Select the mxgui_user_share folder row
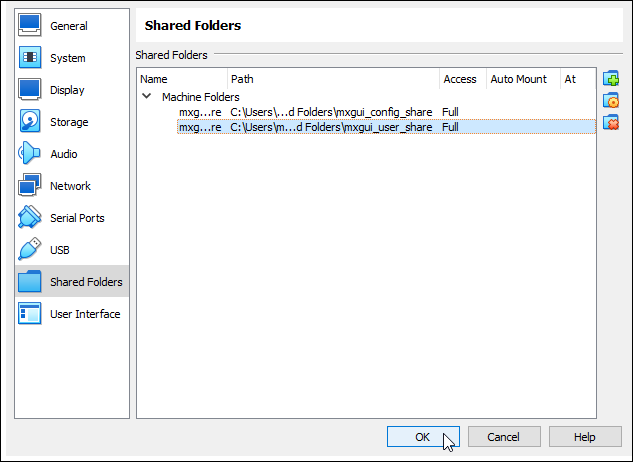Viewport: 633px width, 462px height. 330,127
